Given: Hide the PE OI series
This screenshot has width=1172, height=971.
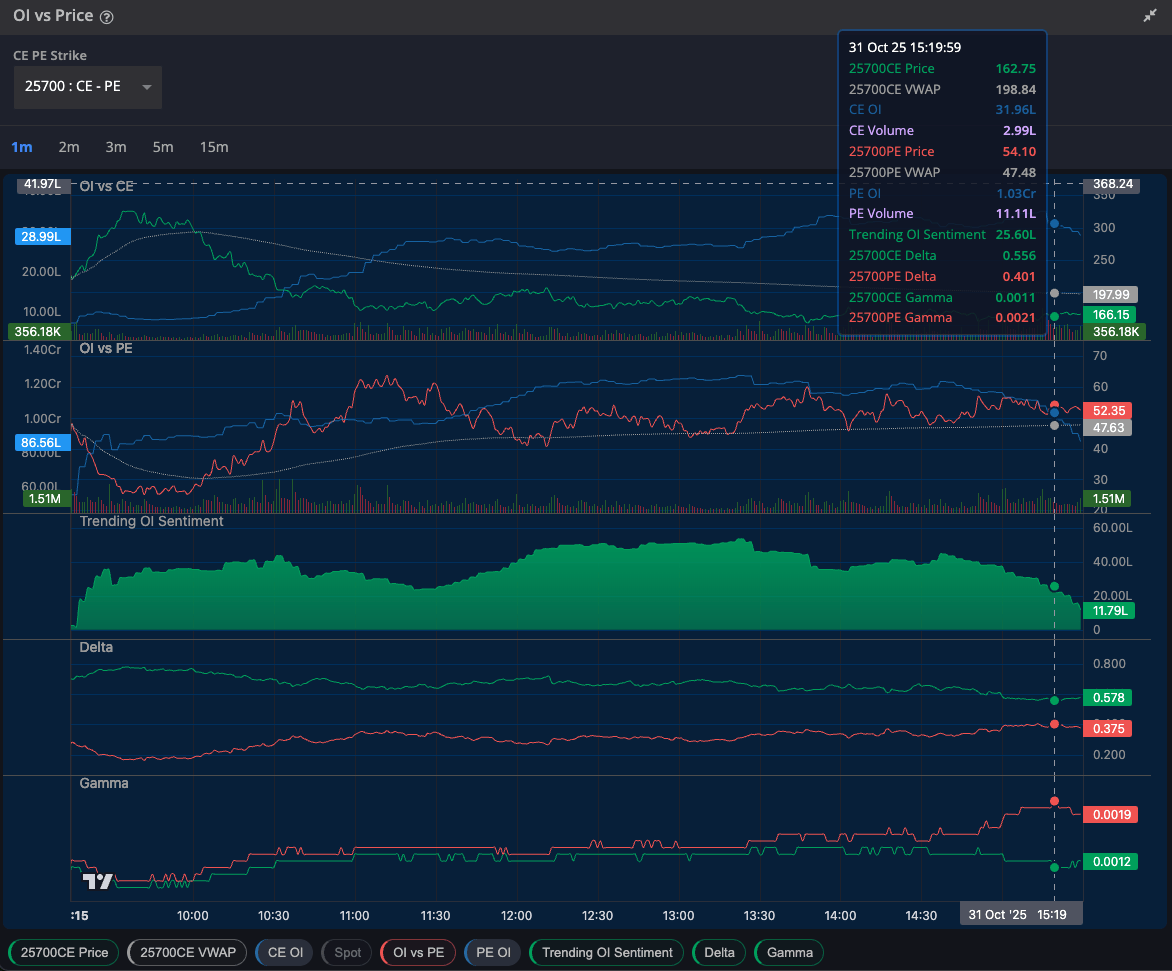Looking at the screenshot, I should point(492,952).
